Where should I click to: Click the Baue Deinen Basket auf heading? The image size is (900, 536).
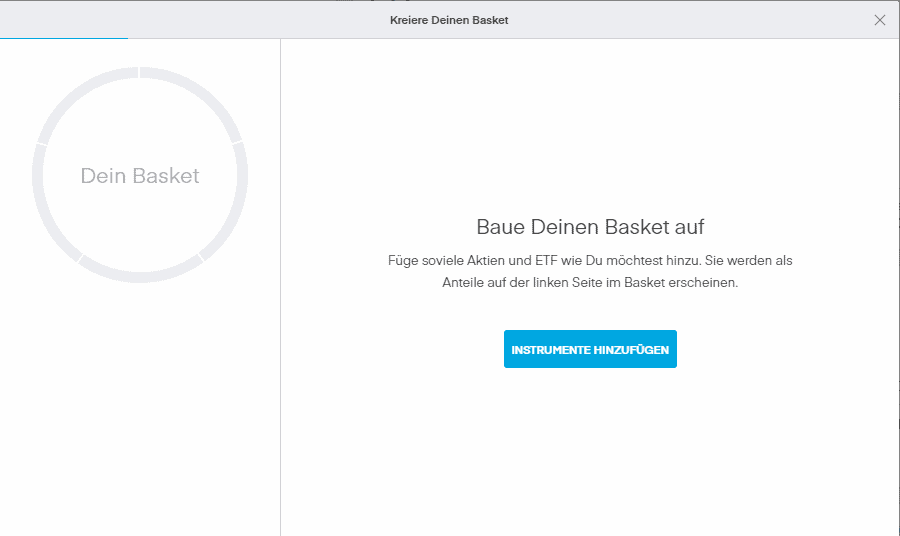[590, 227]
